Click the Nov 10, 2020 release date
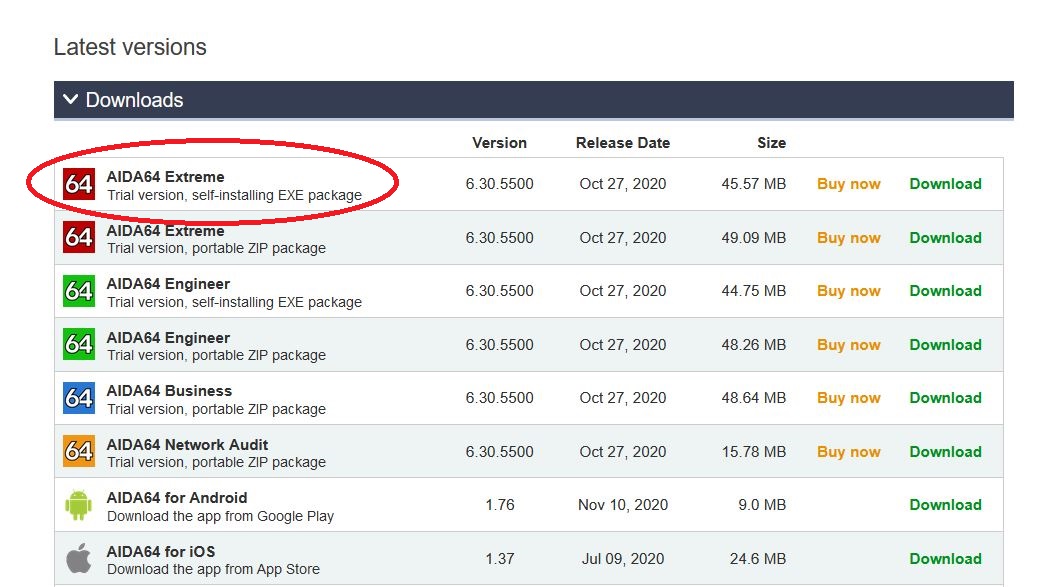 [x=623, y=505]
